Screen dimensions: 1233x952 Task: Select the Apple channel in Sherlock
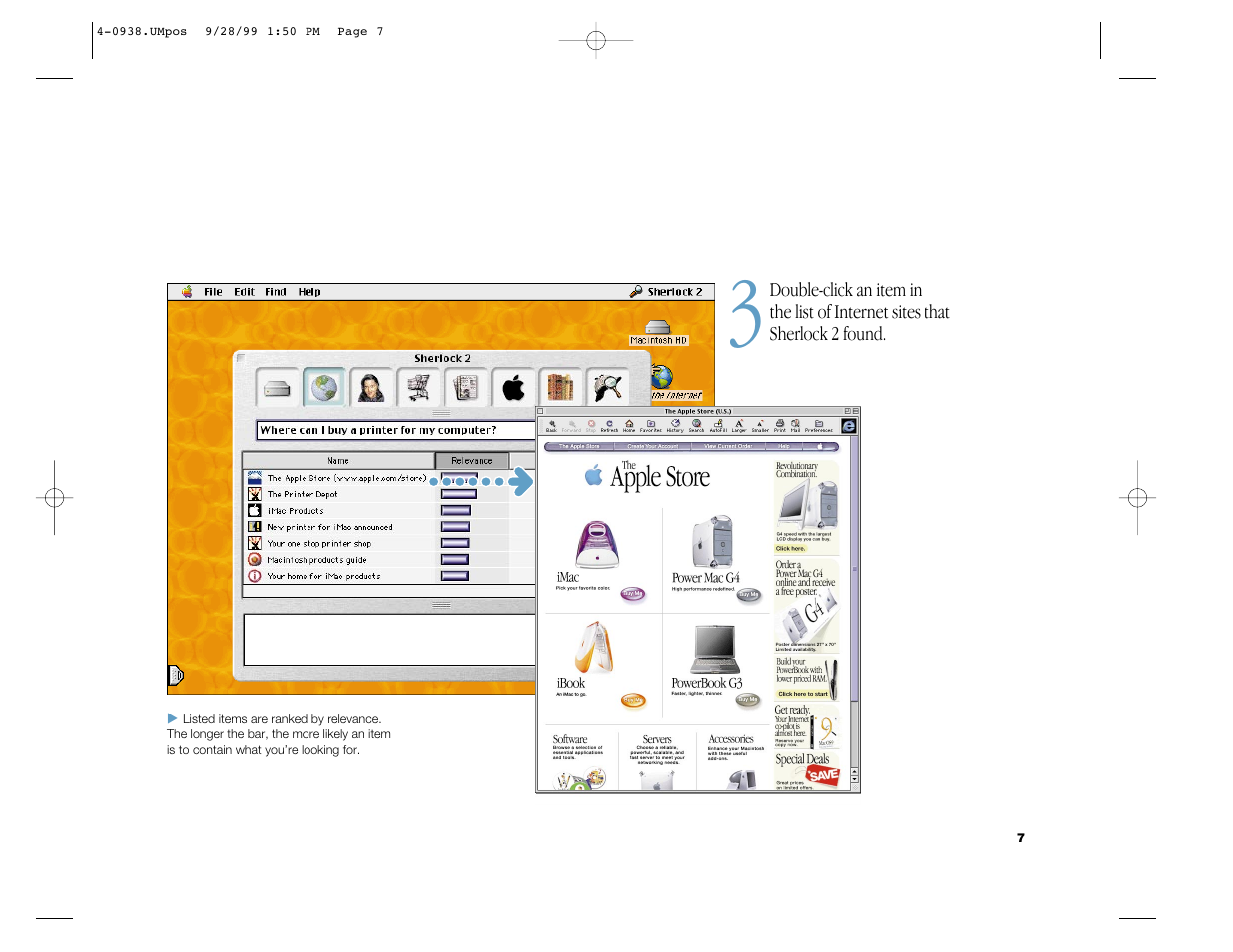[513, 388]
